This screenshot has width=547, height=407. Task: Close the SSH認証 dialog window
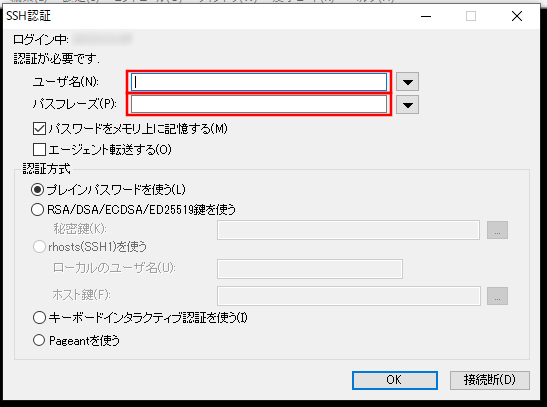pyautogui.click(x=517, y=16)
